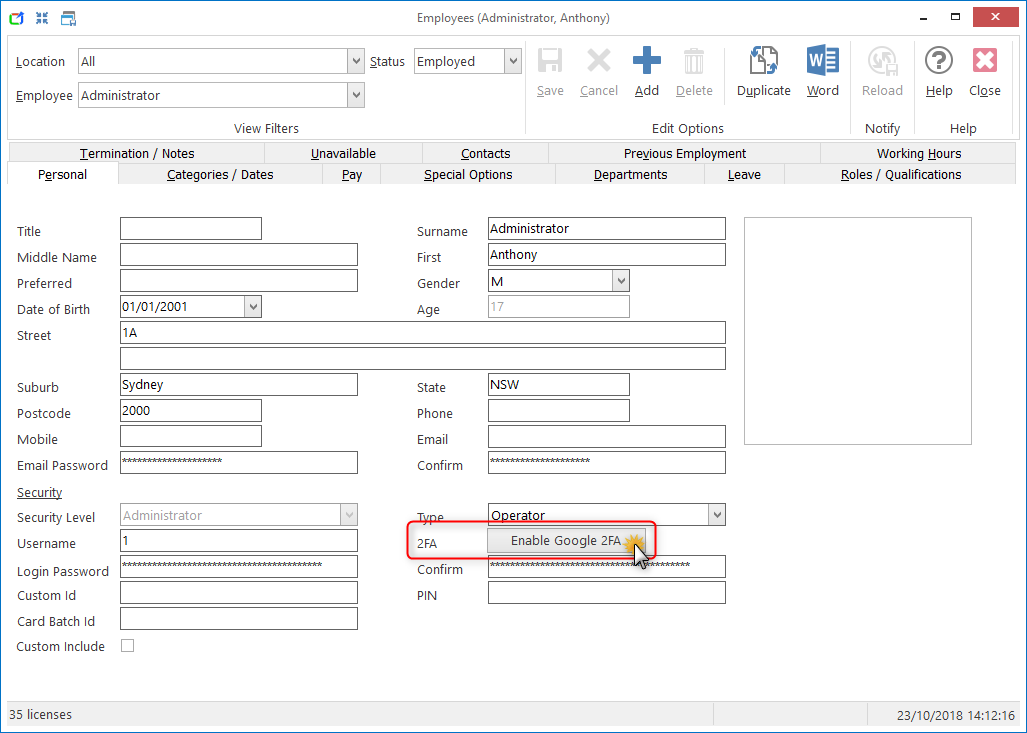The height and width of the screenshot is (733, 1027).
Task: Click the Age field showing 17
Action: tap(559, 307)
